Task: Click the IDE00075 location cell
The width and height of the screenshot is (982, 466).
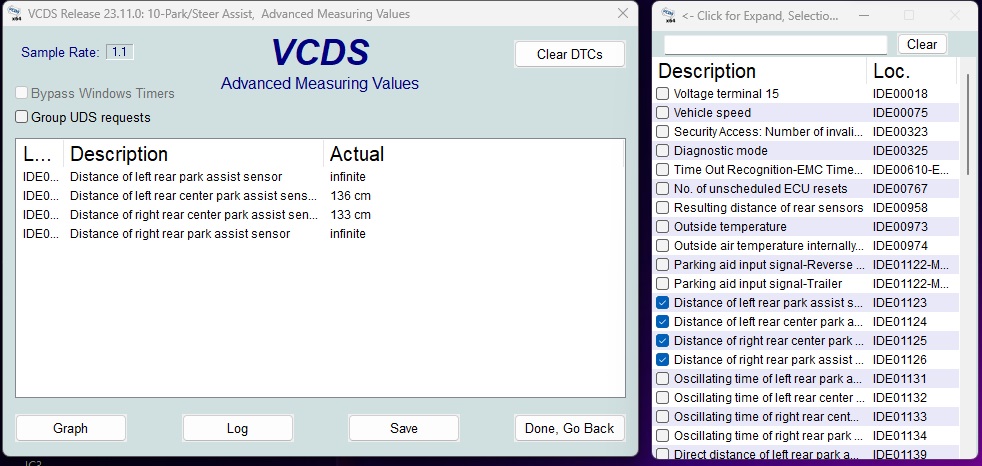Action: pyautogui.click(x=900, y=113)
